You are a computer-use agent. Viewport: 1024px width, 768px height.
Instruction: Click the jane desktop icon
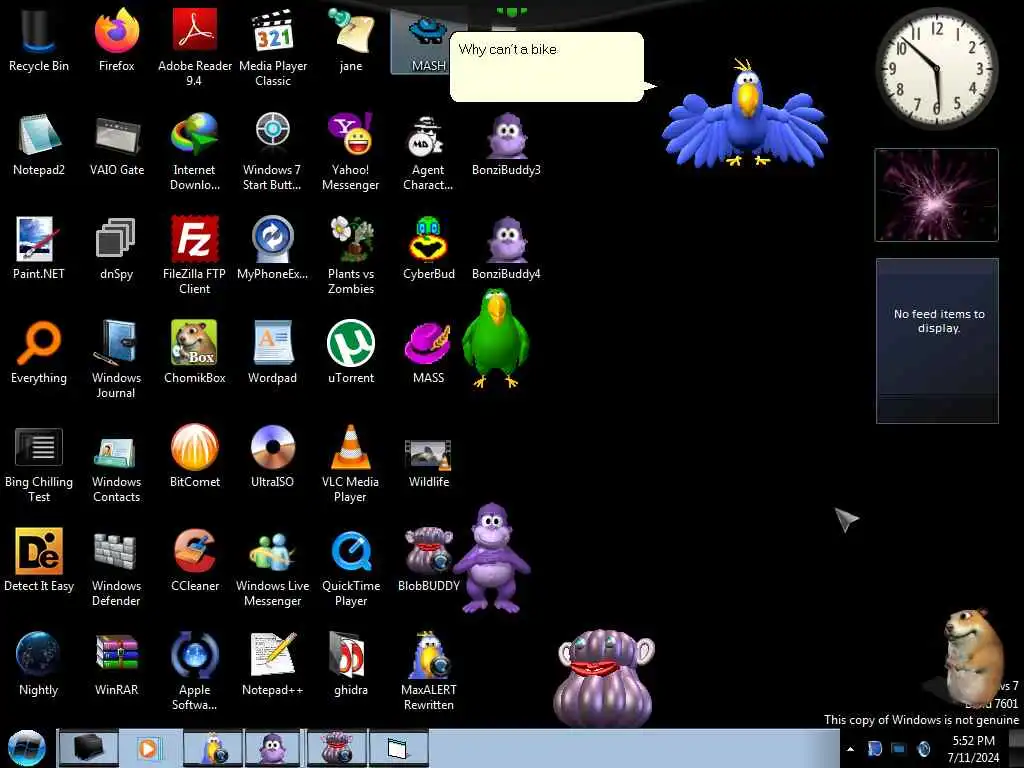click(351, 40)
